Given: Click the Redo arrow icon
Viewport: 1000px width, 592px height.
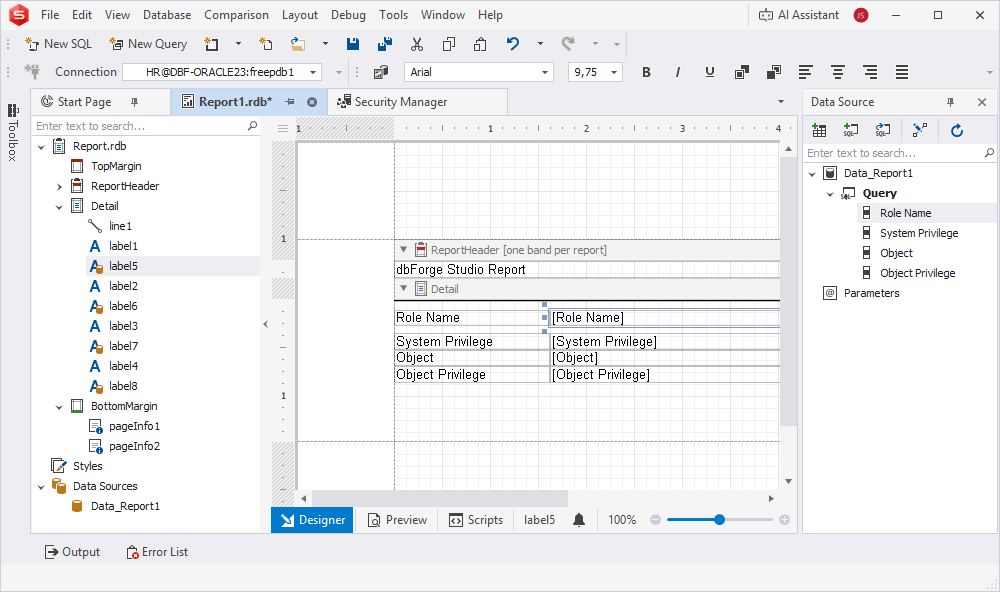Looking at the screenshot, I should (568, 44).
